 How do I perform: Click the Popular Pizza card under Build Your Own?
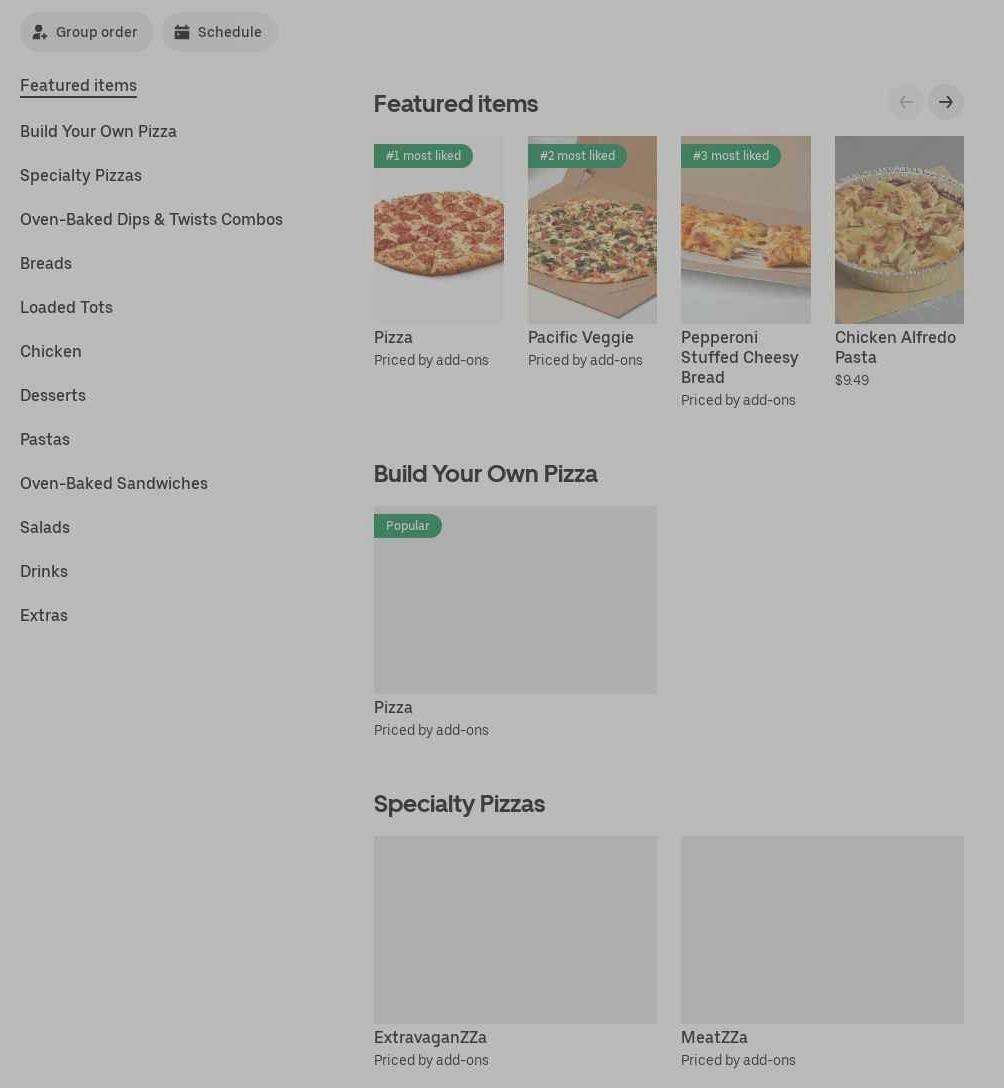515,600
